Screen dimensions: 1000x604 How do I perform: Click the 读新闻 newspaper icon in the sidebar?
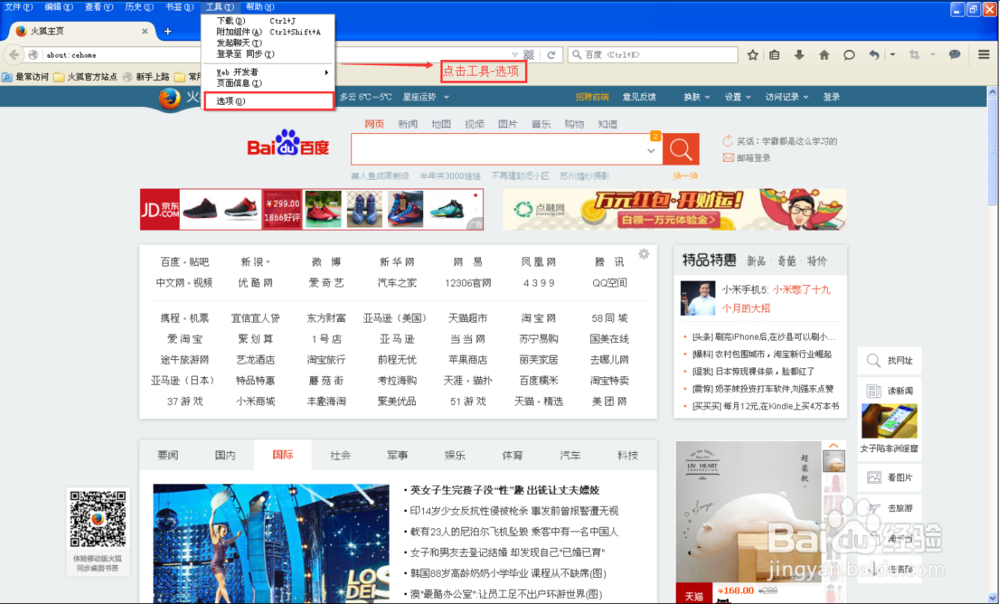pos(873,389)
